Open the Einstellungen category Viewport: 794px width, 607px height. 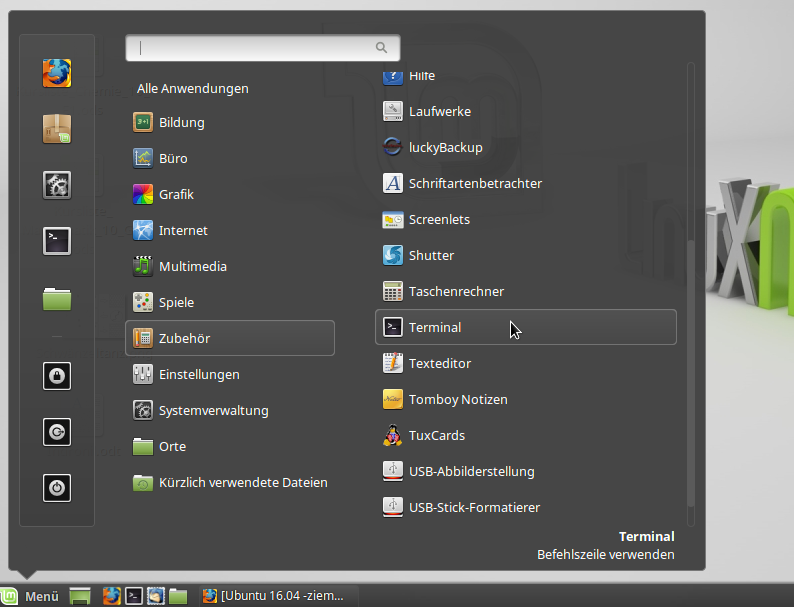(230, 375)
